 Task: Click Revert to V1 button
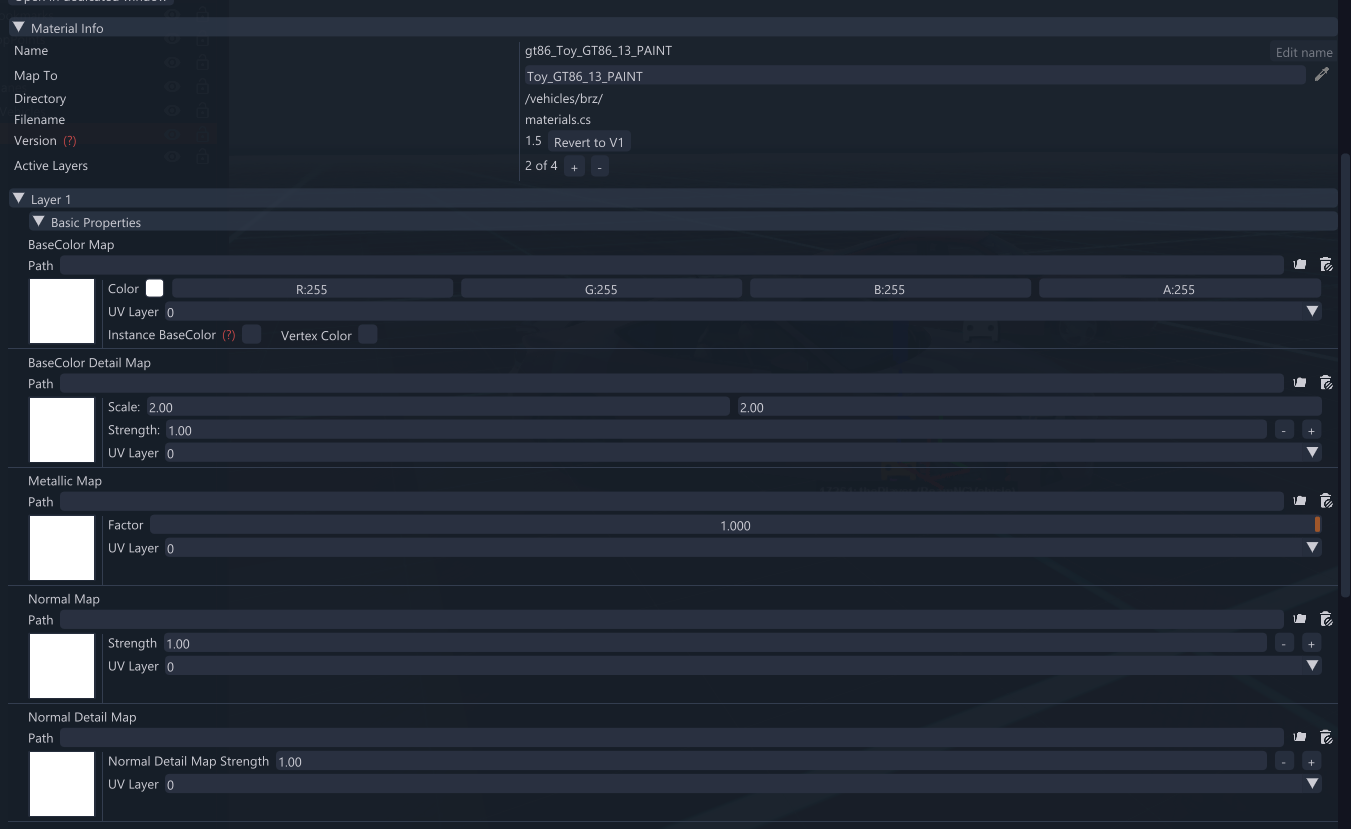(589, 142)
